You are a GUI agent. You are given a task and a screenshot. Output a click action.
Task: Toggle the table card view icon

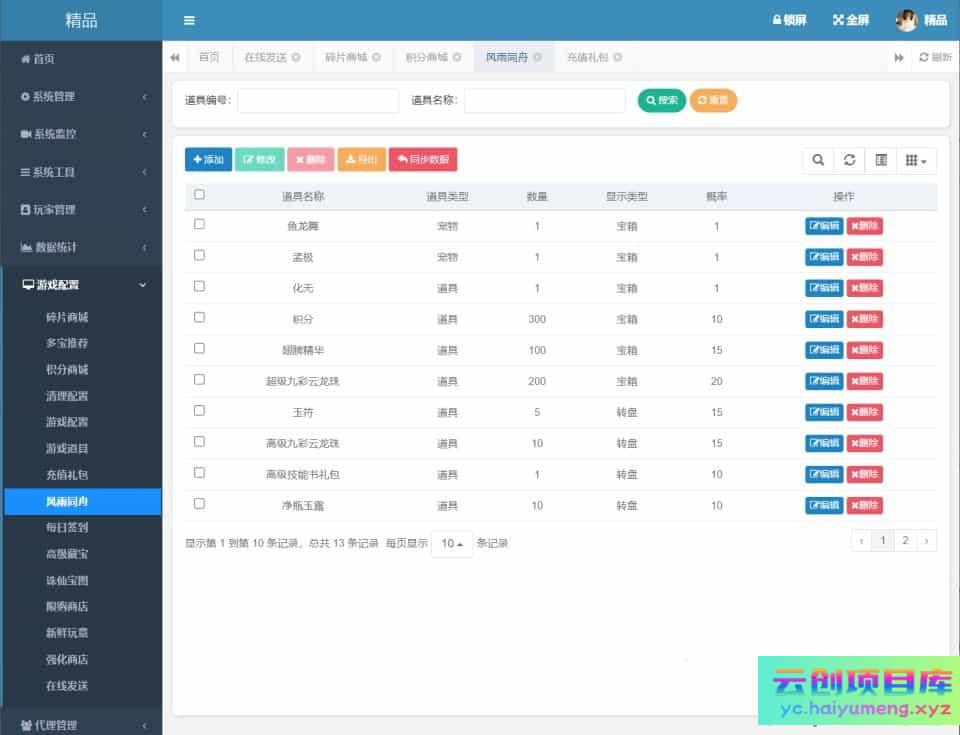coord(881,160)
